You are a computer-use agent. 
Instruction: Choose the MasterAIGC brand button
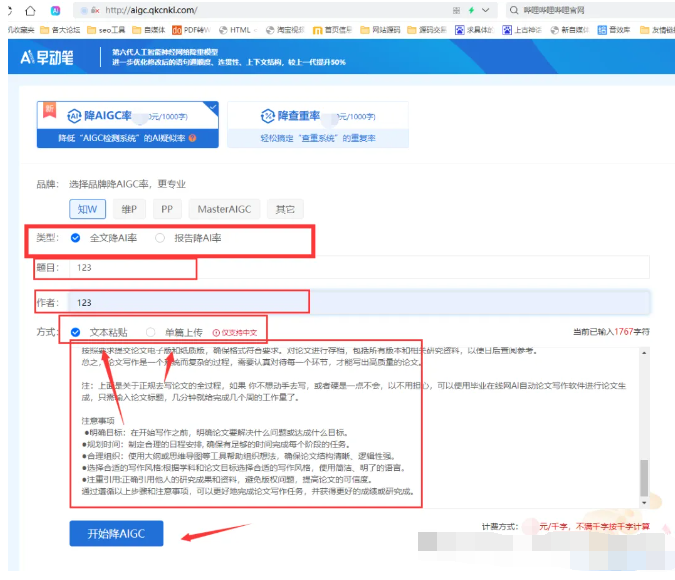[224, 209]
